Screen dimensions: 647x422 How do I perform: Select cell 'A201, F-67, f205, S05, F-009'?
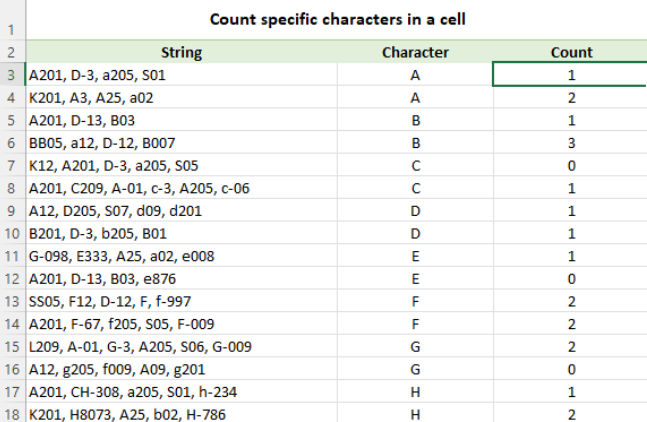point(182,324)
